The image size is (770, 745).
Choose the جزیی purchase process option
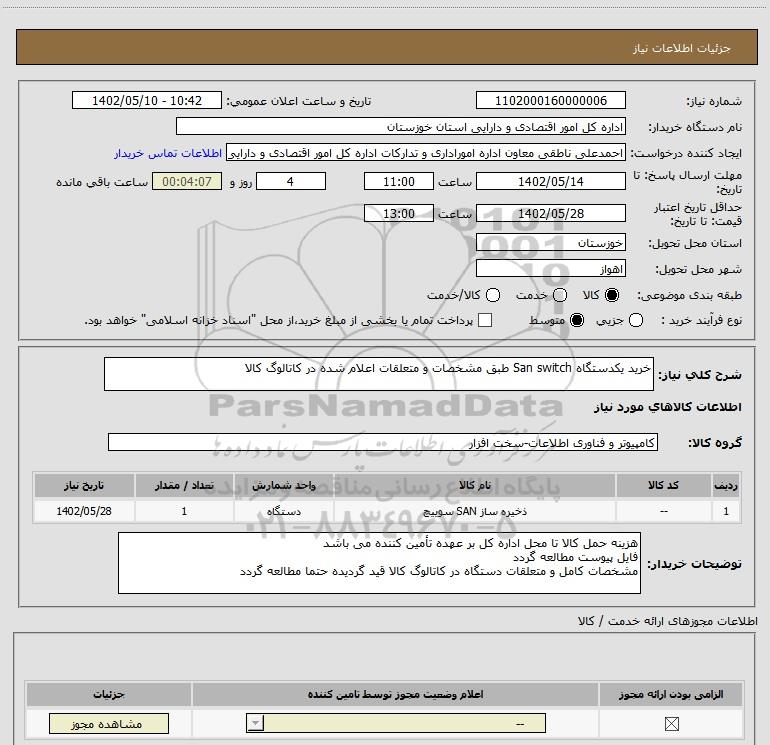click(x=636, y=321)
